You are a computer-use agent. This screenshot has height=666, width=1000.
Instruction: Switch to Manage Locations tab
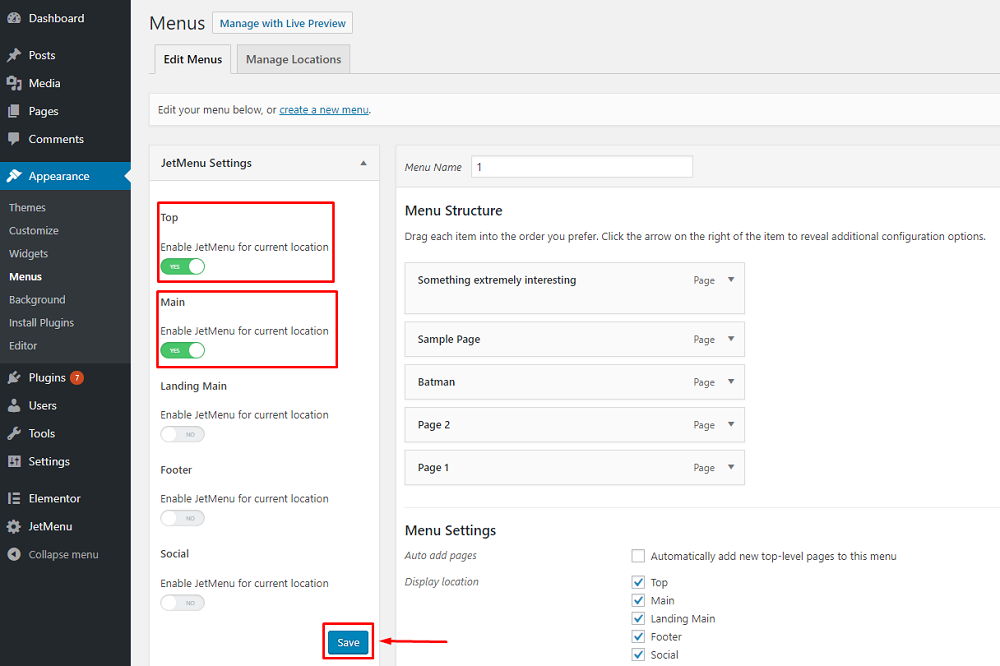pos(293,59)
